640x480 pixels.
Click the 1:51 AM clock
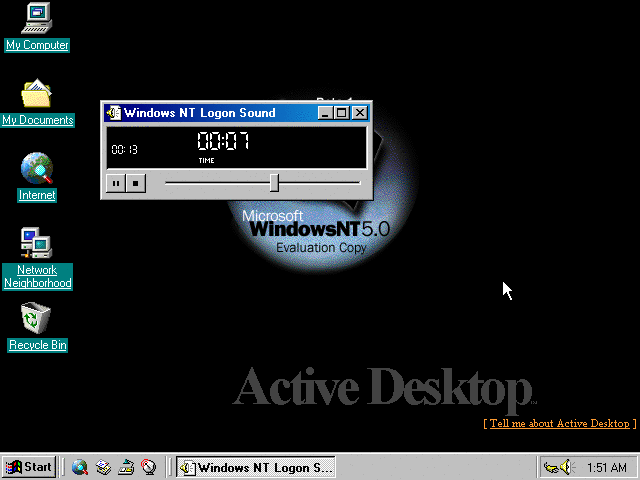(607, 467)
